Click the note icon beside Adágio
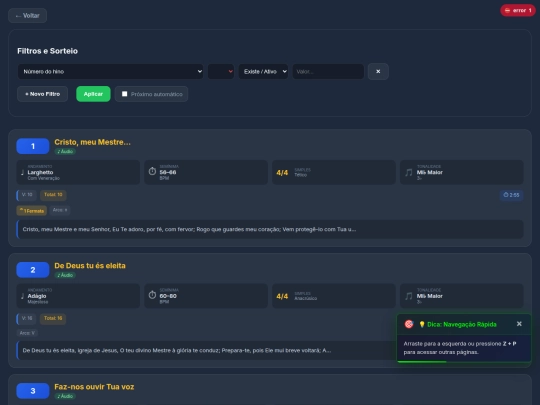 click(x=22, y=296)
